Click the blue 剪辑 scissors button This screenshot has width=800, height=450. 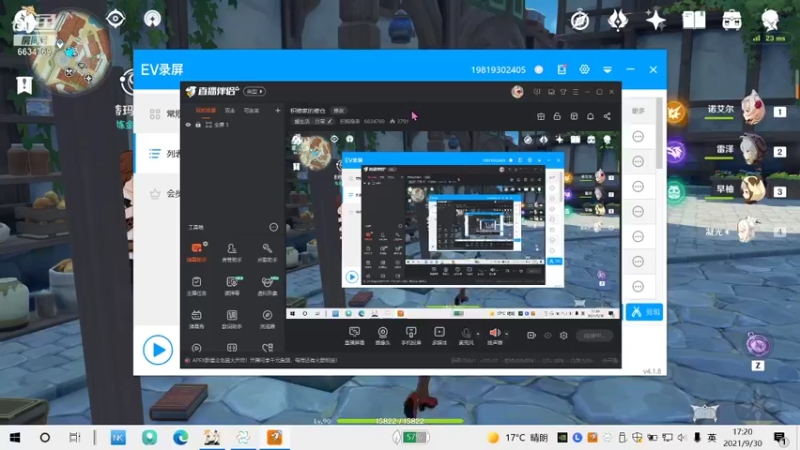644,312
